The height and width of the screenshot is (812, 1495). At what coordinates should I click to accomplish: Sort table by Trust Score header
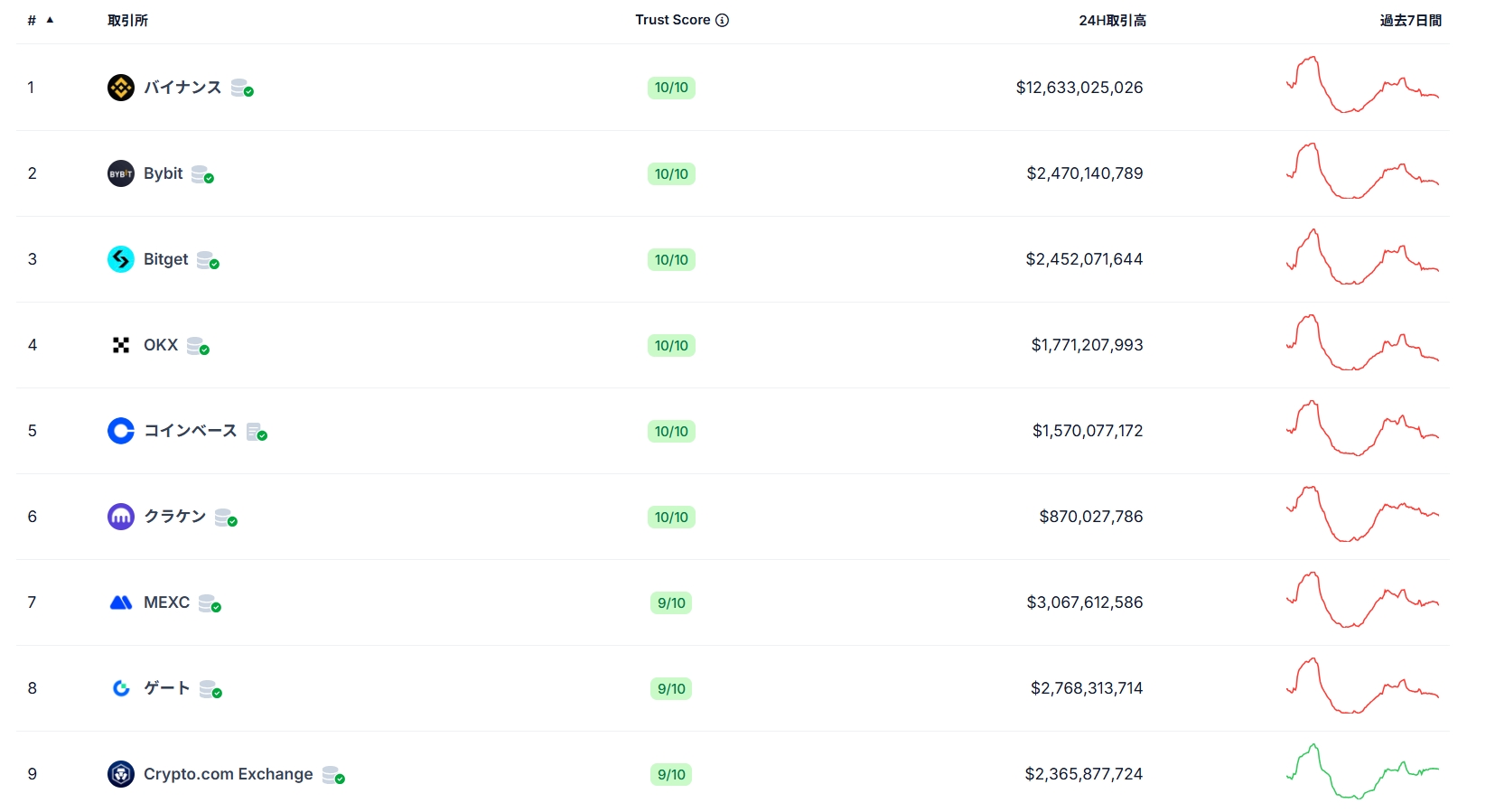pyautogui.click(x=672, y=20)
